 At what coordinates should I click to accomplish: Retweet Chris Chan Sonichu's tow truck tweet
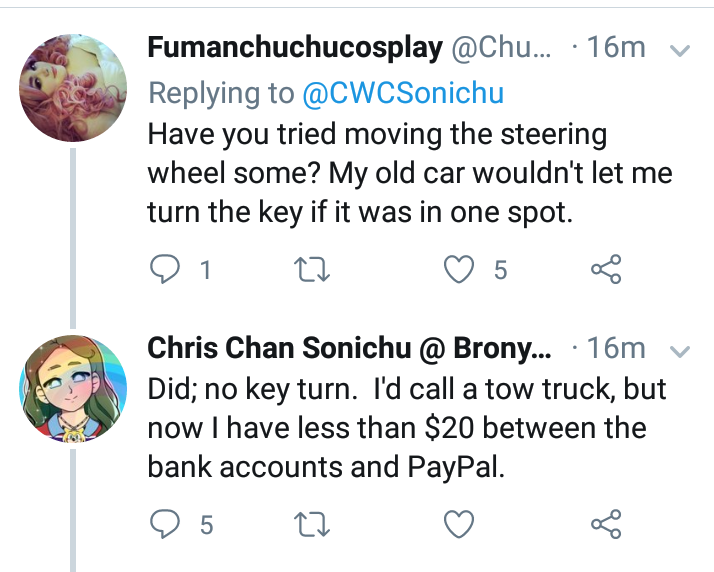[312, 525]
